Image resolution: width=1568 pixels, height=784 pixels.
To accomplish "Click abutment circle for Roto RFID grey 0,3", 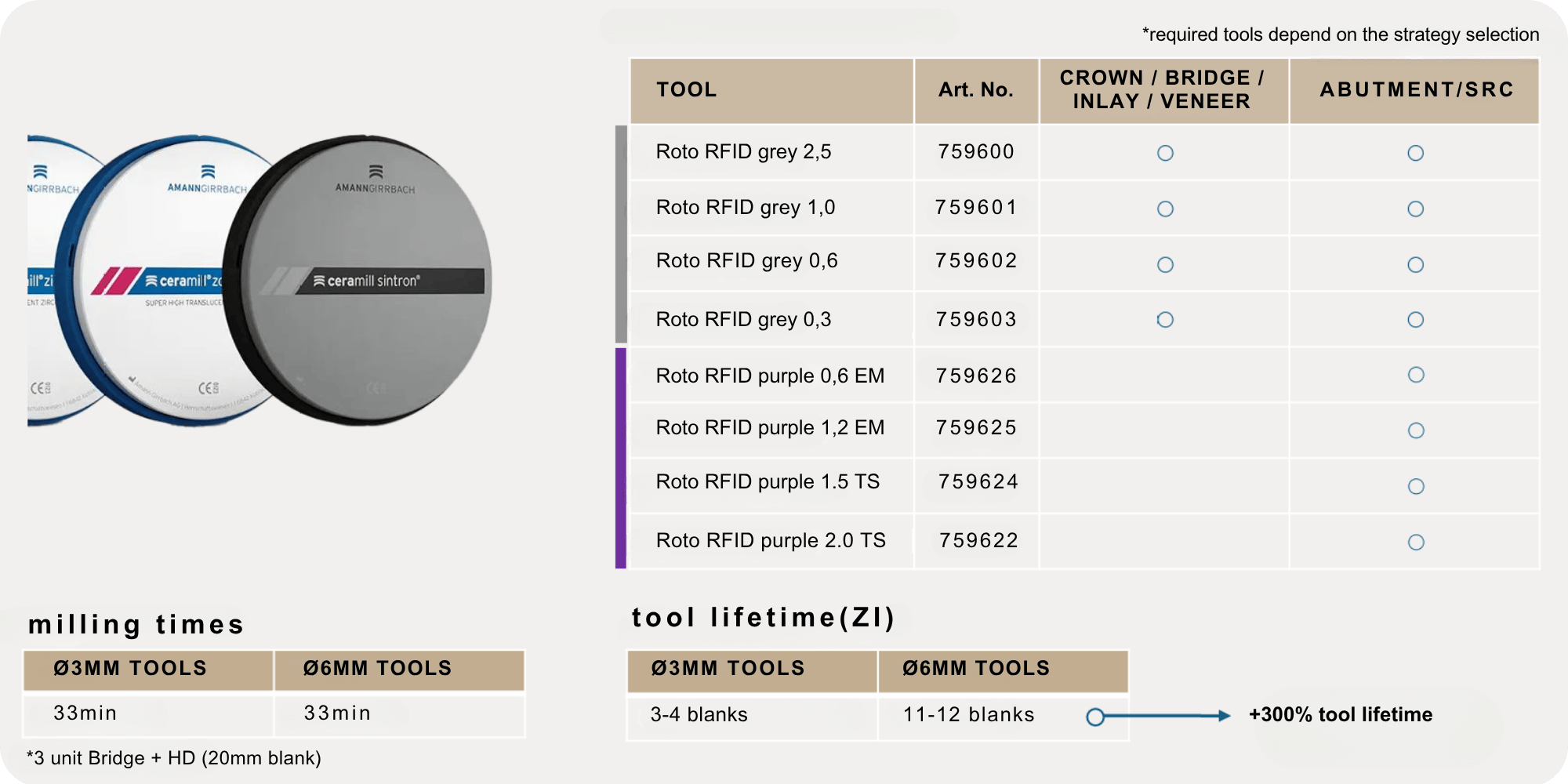I will click(1415, 319).
